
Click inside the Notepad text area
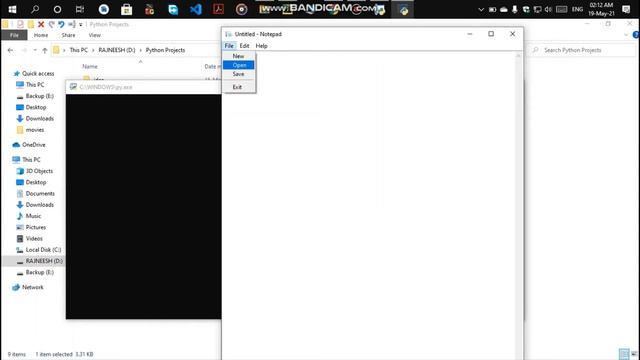369,204
